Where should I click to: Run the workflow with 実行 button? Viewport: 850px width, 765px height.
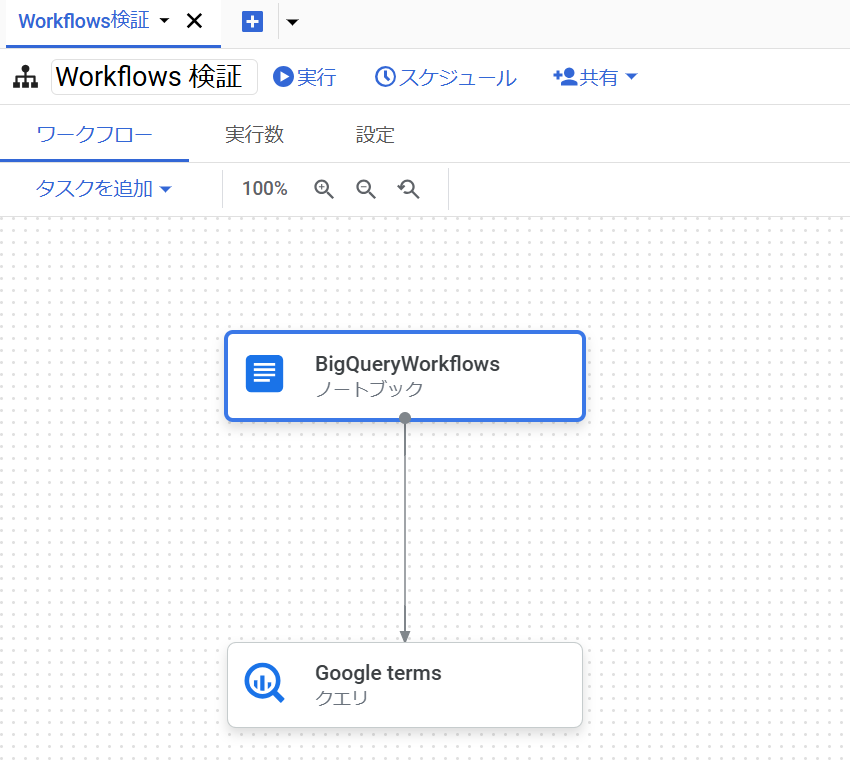coord(305,77)
